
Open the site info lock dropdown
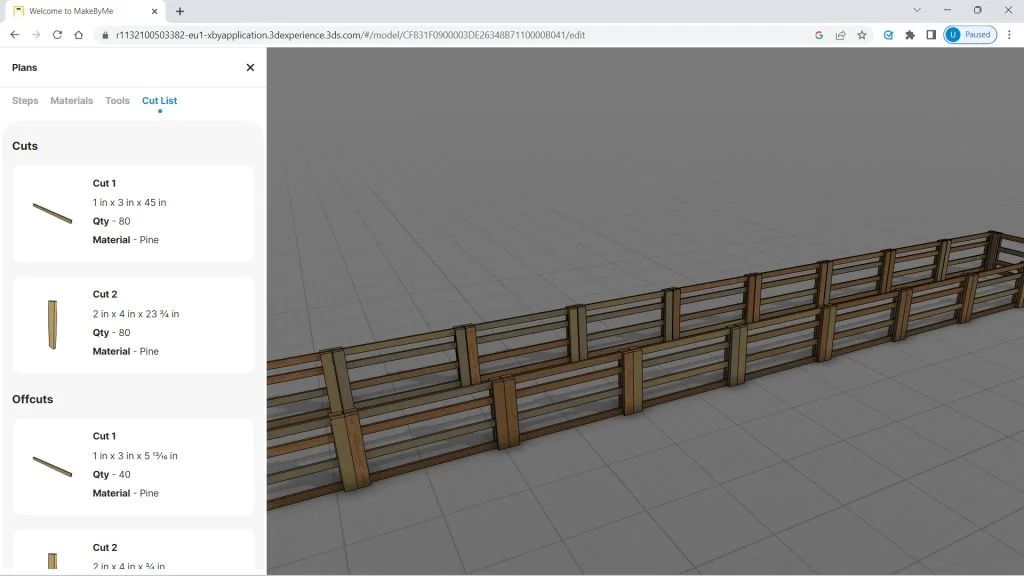tap(106, 33)
